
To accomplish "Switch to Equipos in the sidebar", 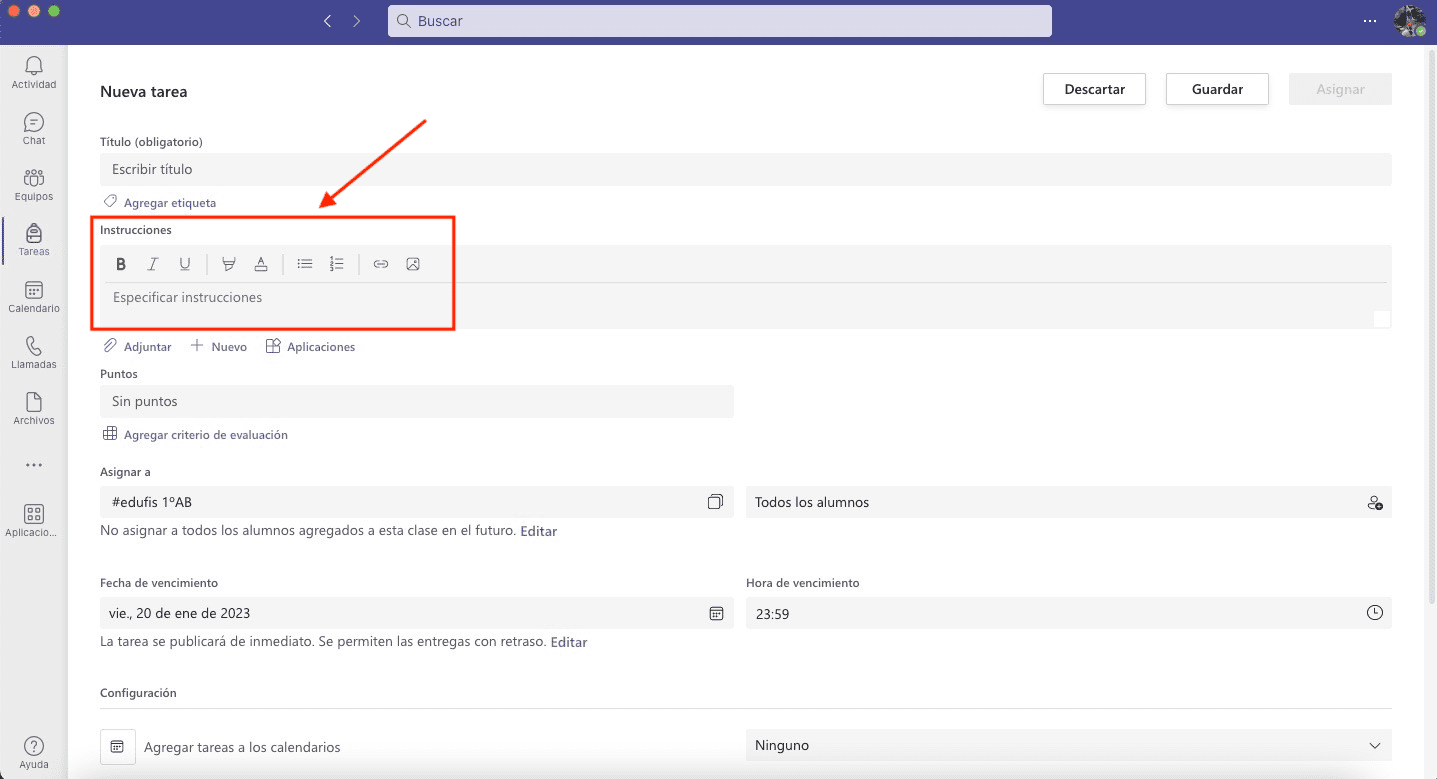I will click(x=34, y=184).
